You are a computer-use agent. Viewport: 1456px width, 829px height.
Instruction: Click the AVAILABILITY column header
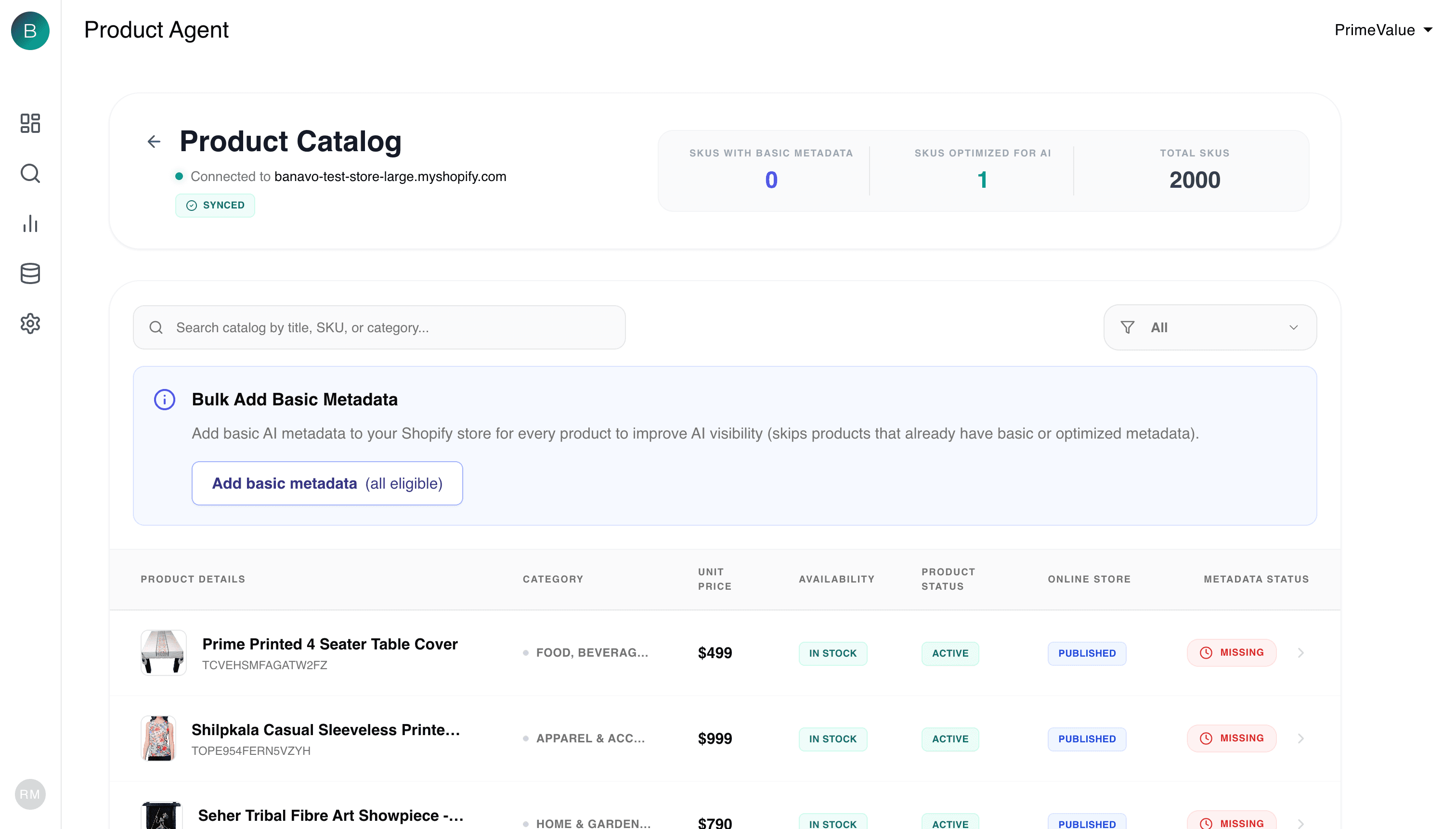[836, 579]
